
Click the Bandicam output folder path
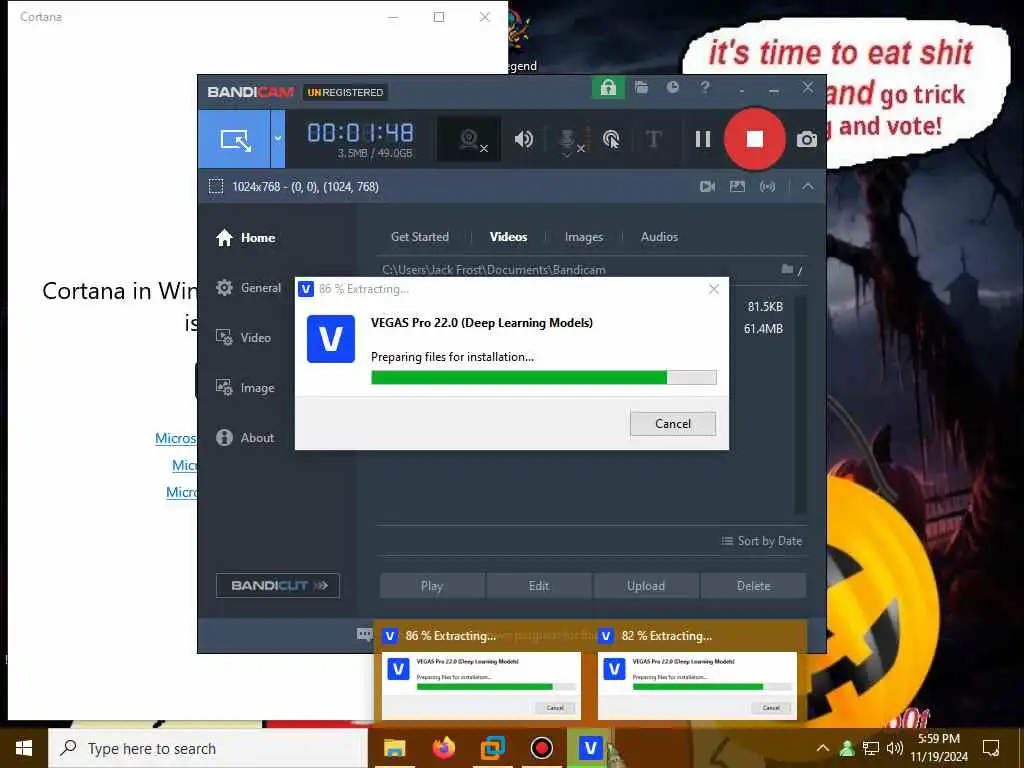494,270
